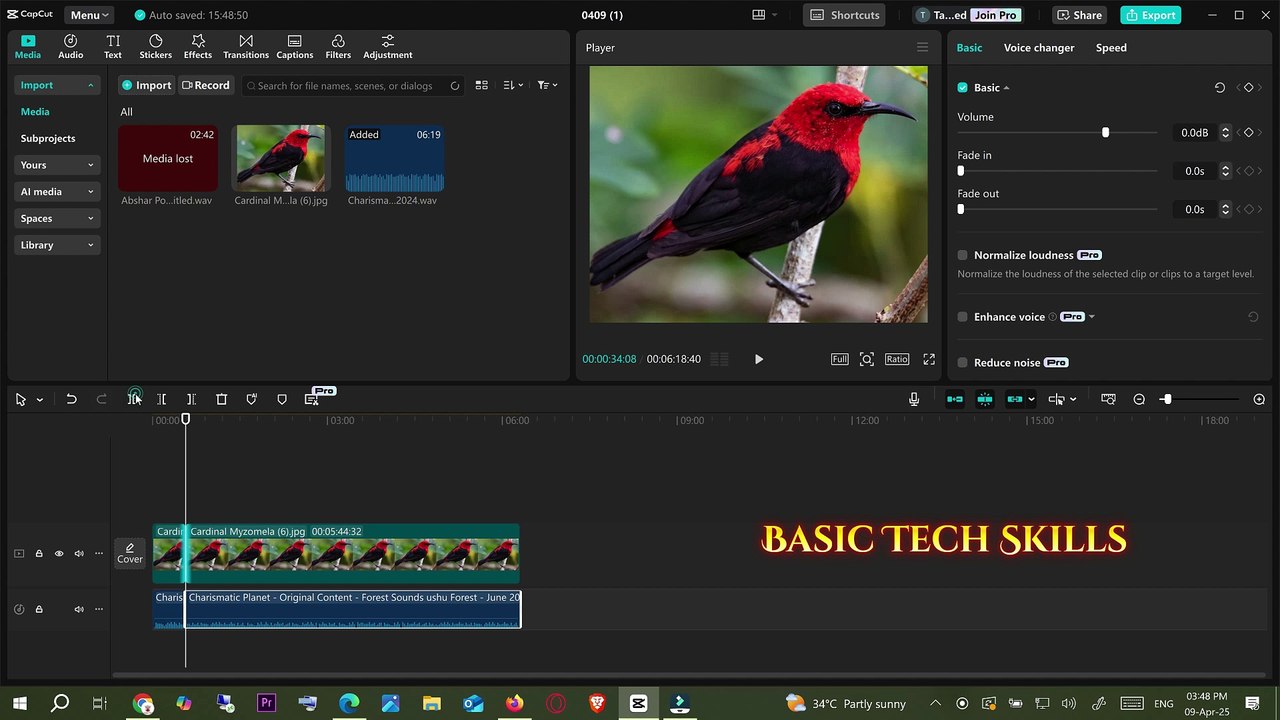Hide the video track with eye icon
This screenshot has width=1280, height=720.
tap(59, 553)
